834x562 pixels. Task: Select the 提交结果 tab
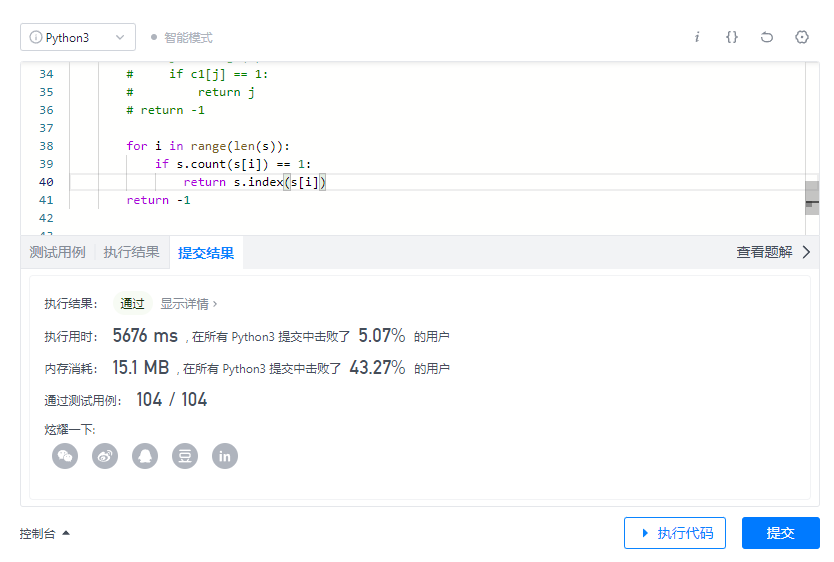coord(206,253)
